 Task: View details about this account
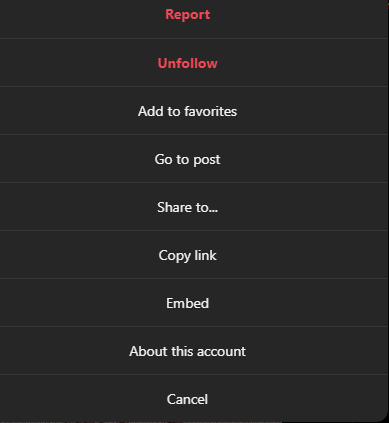188,351
